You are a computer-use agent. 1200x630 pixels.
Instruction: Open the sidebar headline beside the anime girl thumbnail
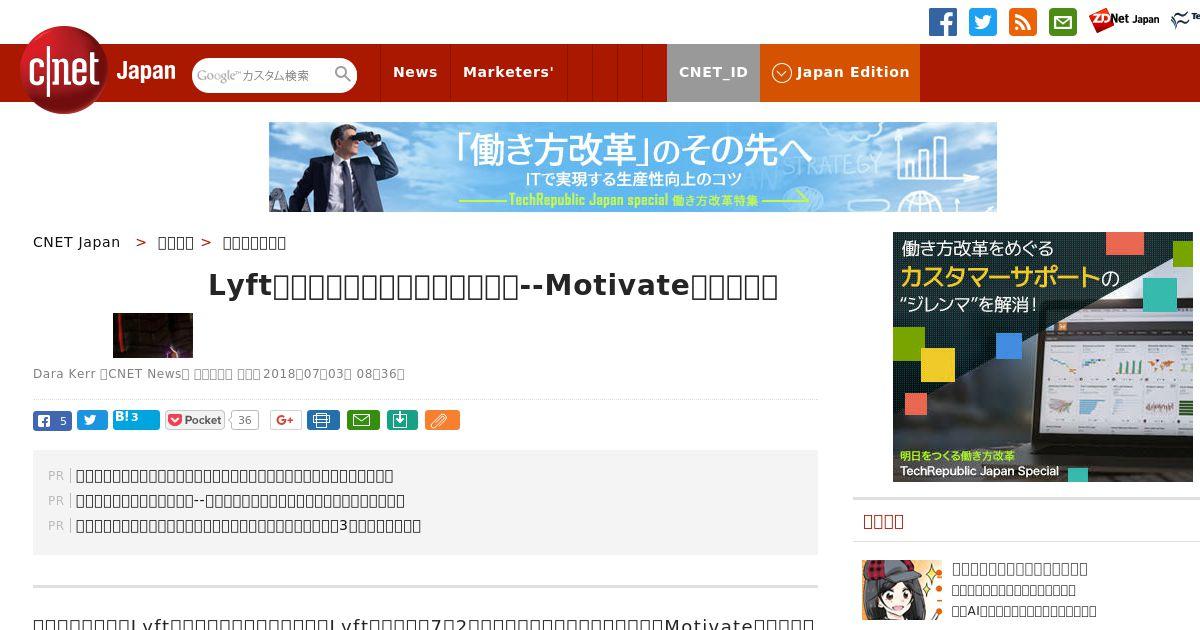tap(1020, 569)
